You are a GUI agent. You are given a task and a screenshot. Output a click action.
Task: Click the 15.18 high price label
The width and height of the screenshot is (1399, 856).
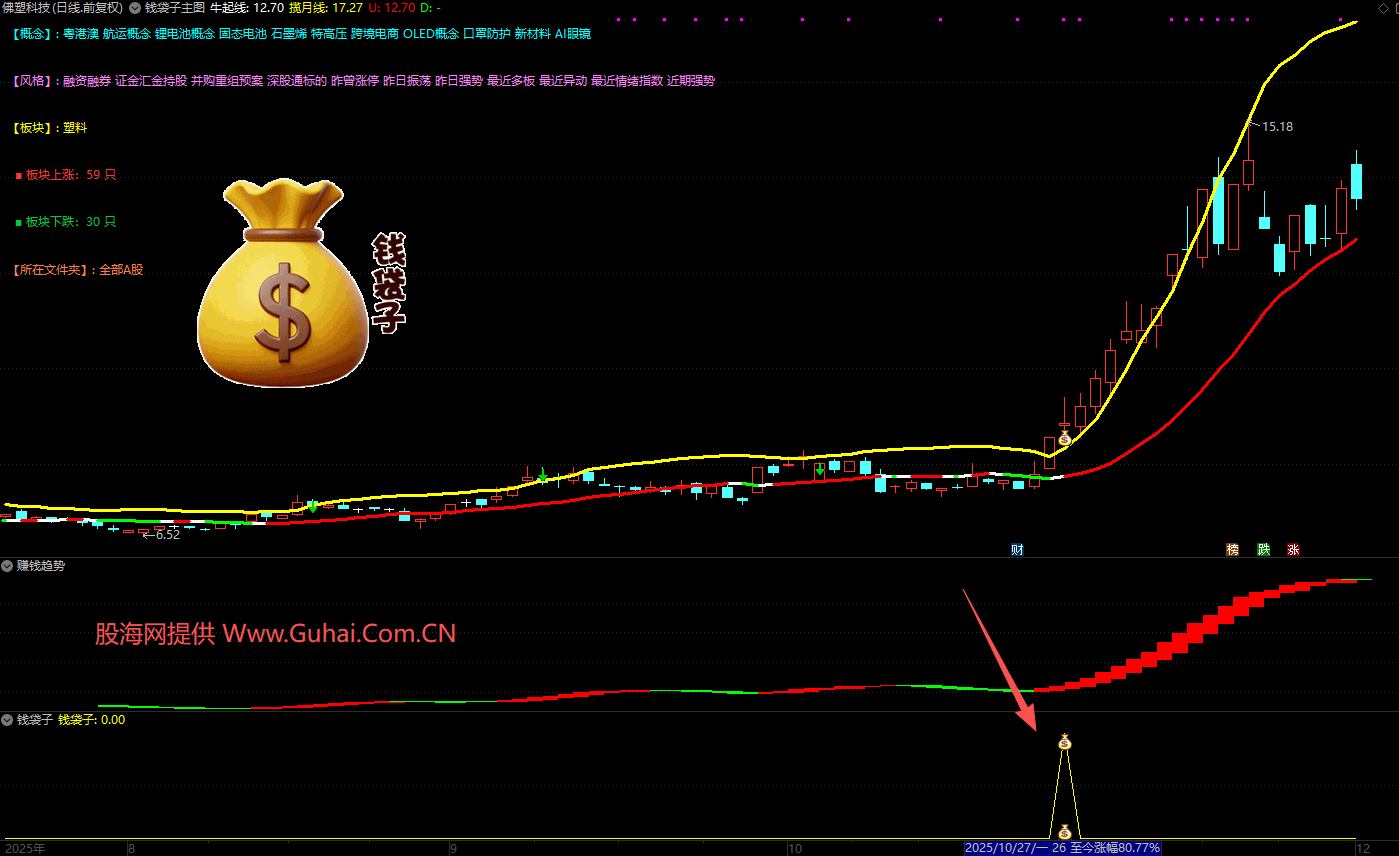[x=1277, y=127]
